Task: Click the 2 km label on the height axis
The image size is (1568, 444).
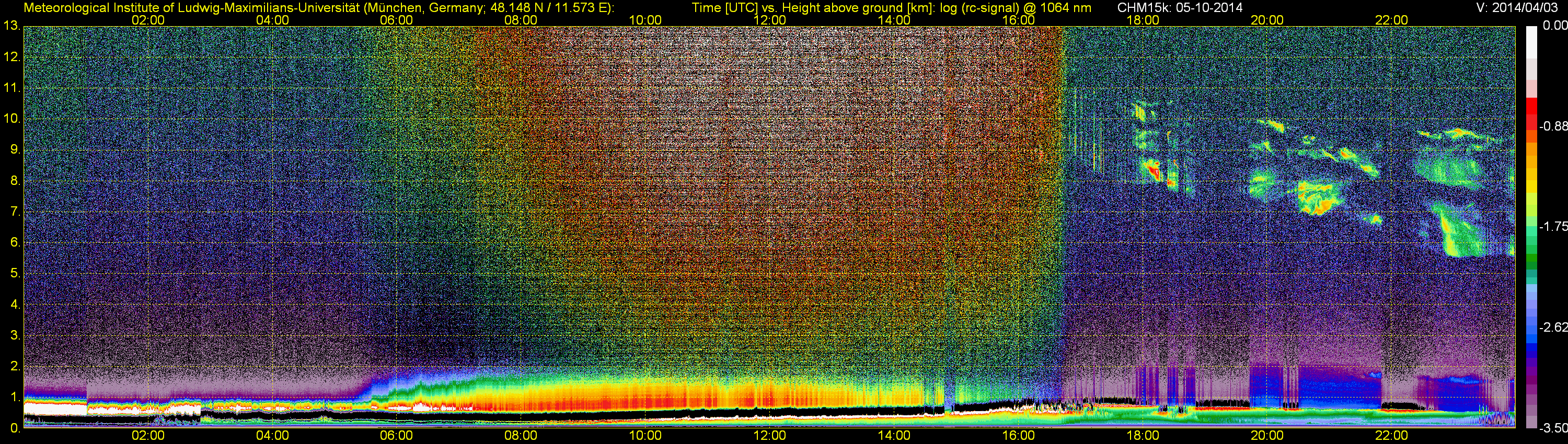Action: pos(15,367)
